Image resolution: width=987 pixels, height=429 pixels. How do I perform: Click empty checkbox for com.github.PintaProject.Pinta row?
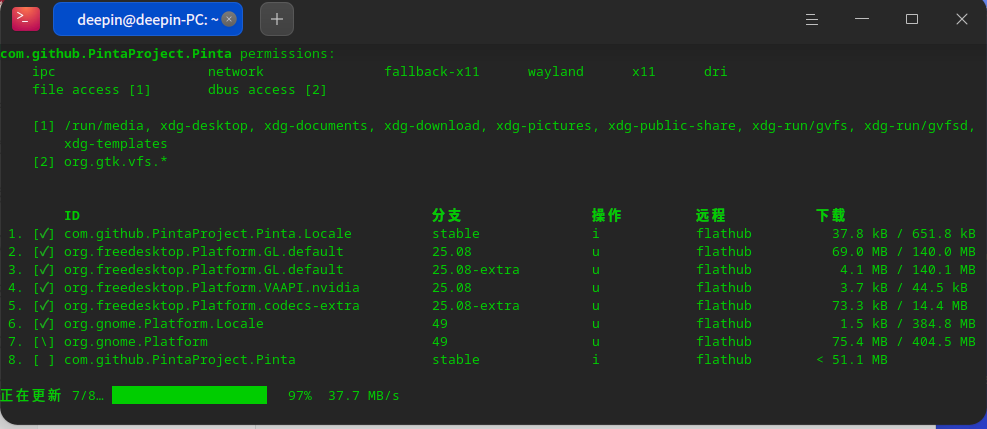pyautogui.click(x=44, y=360)
